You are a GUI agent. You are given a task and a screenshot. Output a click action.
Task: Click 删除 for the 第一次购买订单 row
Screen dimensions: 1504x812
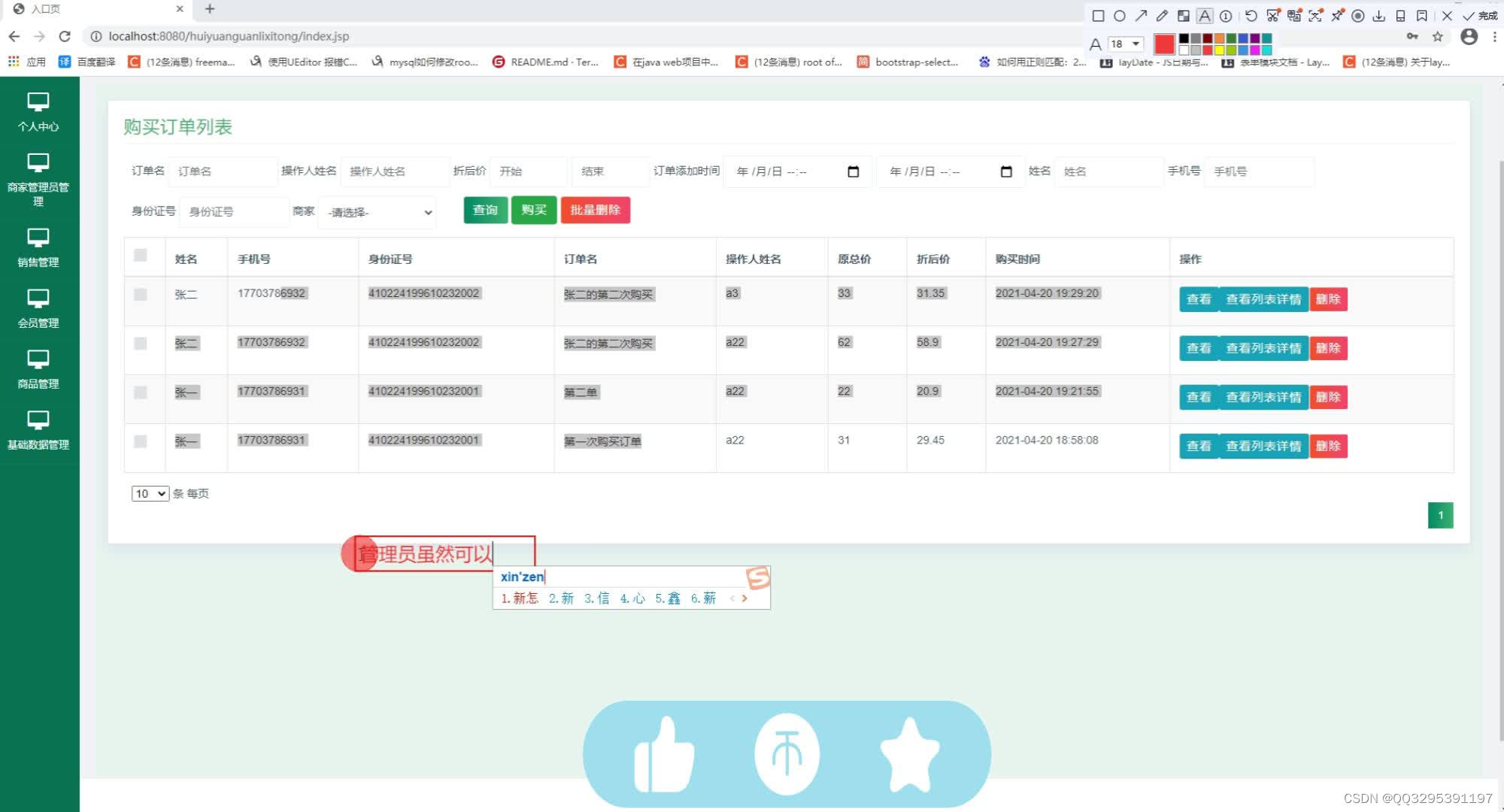(1328, 446)
